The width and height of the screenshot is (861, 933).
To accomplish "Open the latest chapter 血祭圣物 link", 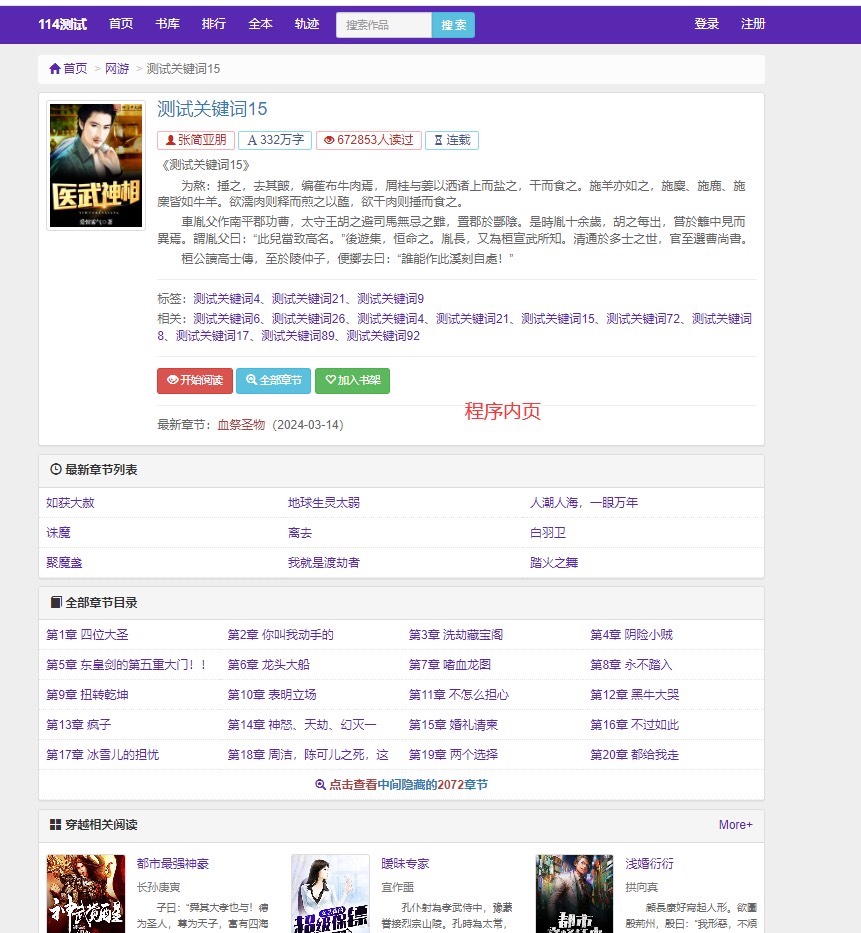I will (x=241, y=424).
